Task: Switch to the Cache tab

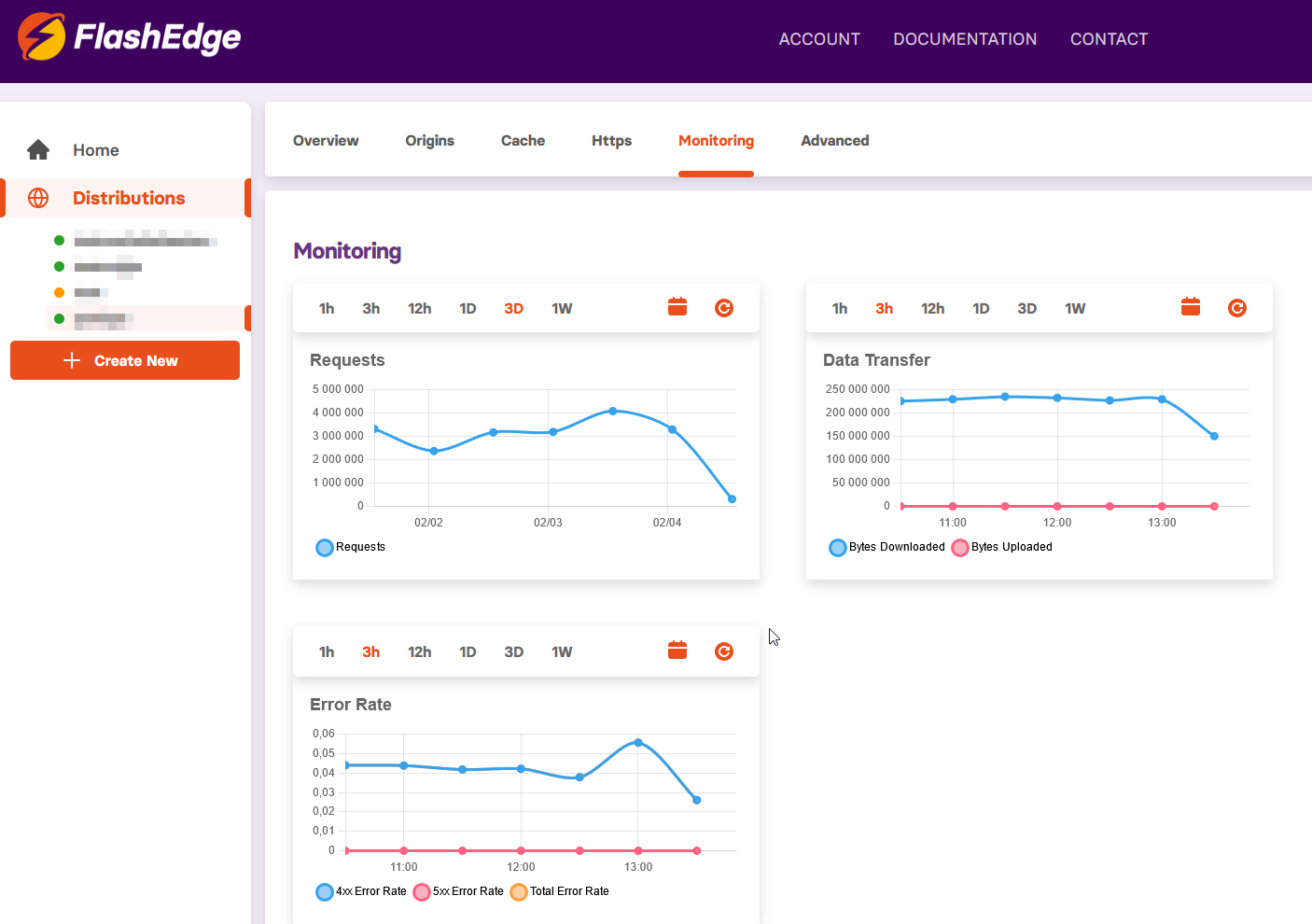Action: coord(523,141)
